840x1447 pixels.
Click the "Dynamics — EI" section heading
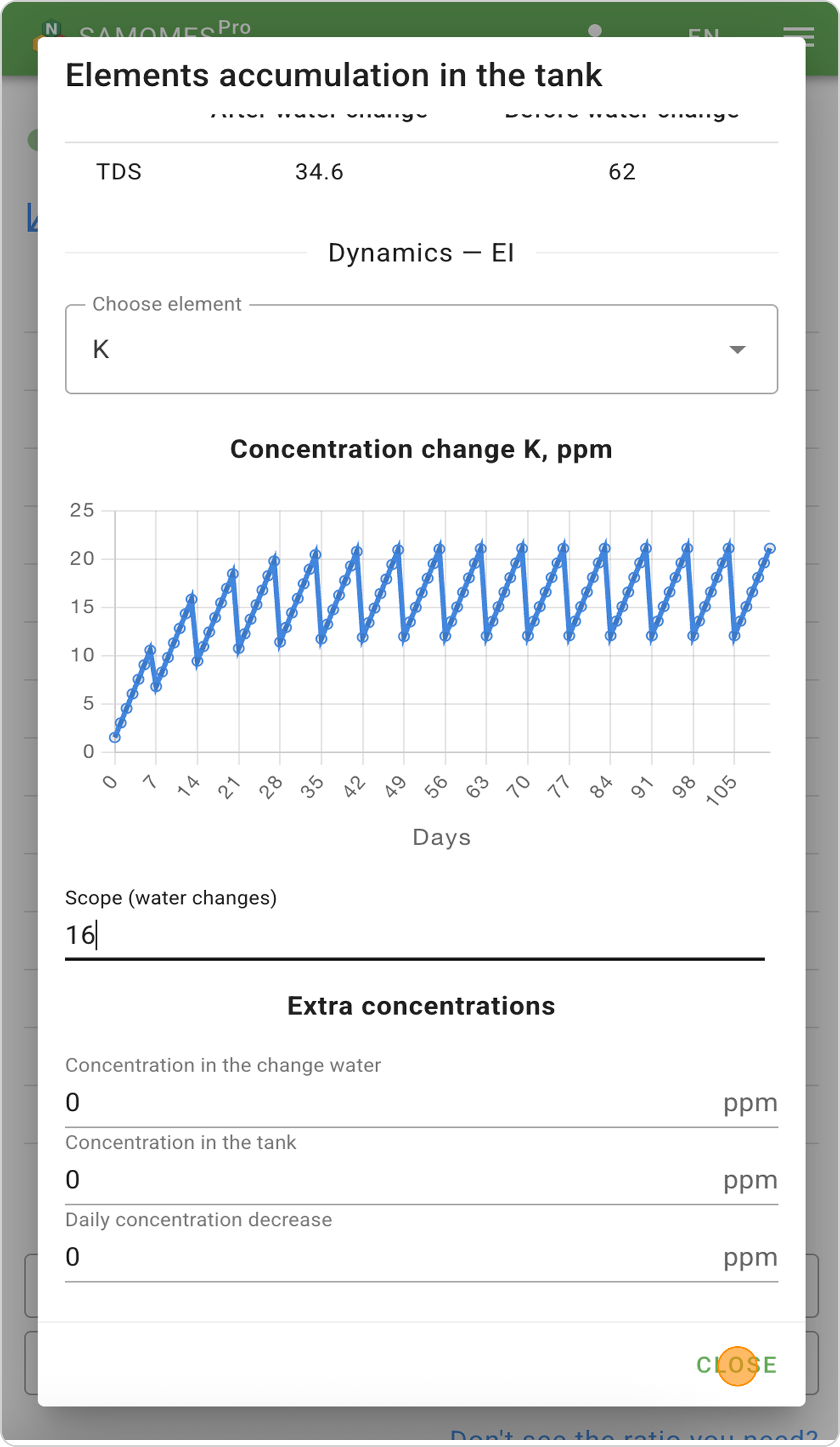[421, 253]
